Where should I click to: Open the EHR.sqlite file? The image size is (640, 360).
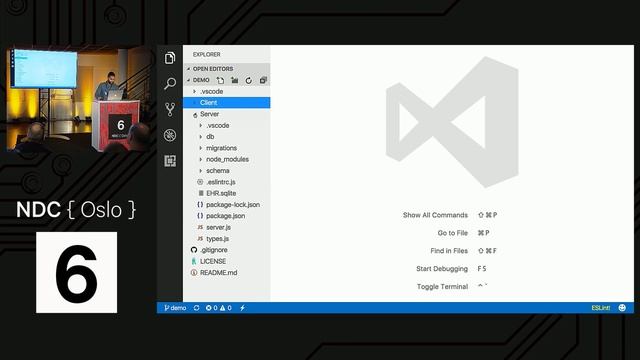(x=227, y=193)
